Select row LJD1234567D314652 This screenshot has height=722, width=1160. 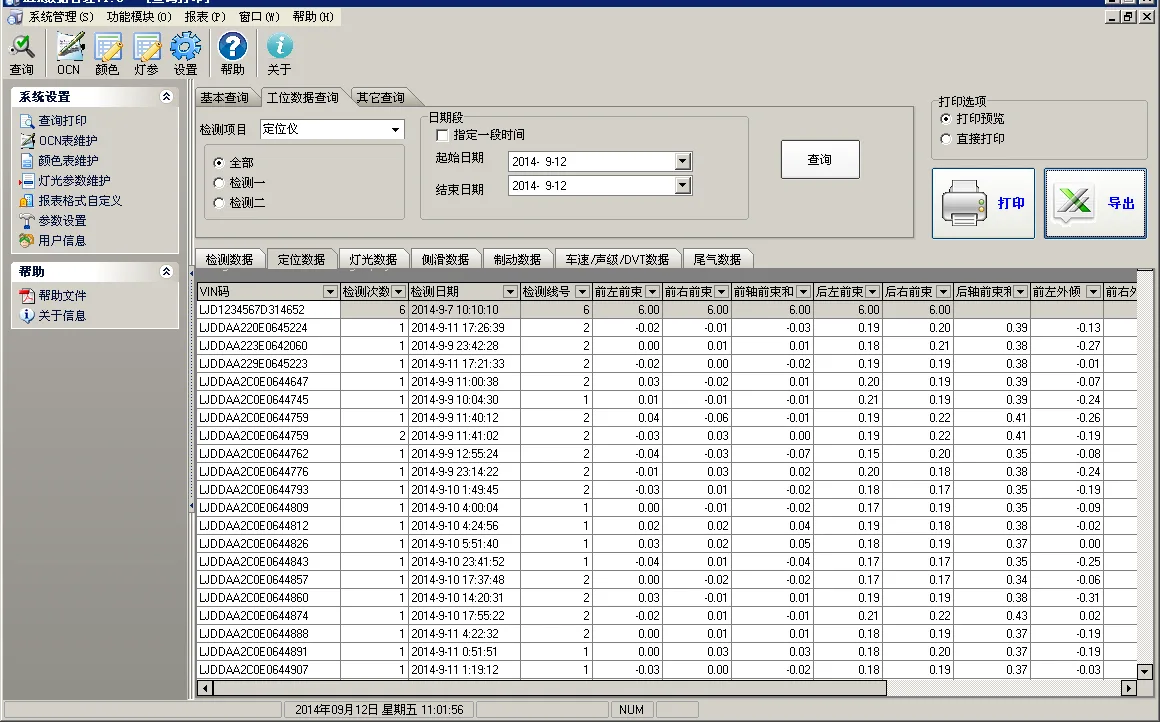coord(667,310)
